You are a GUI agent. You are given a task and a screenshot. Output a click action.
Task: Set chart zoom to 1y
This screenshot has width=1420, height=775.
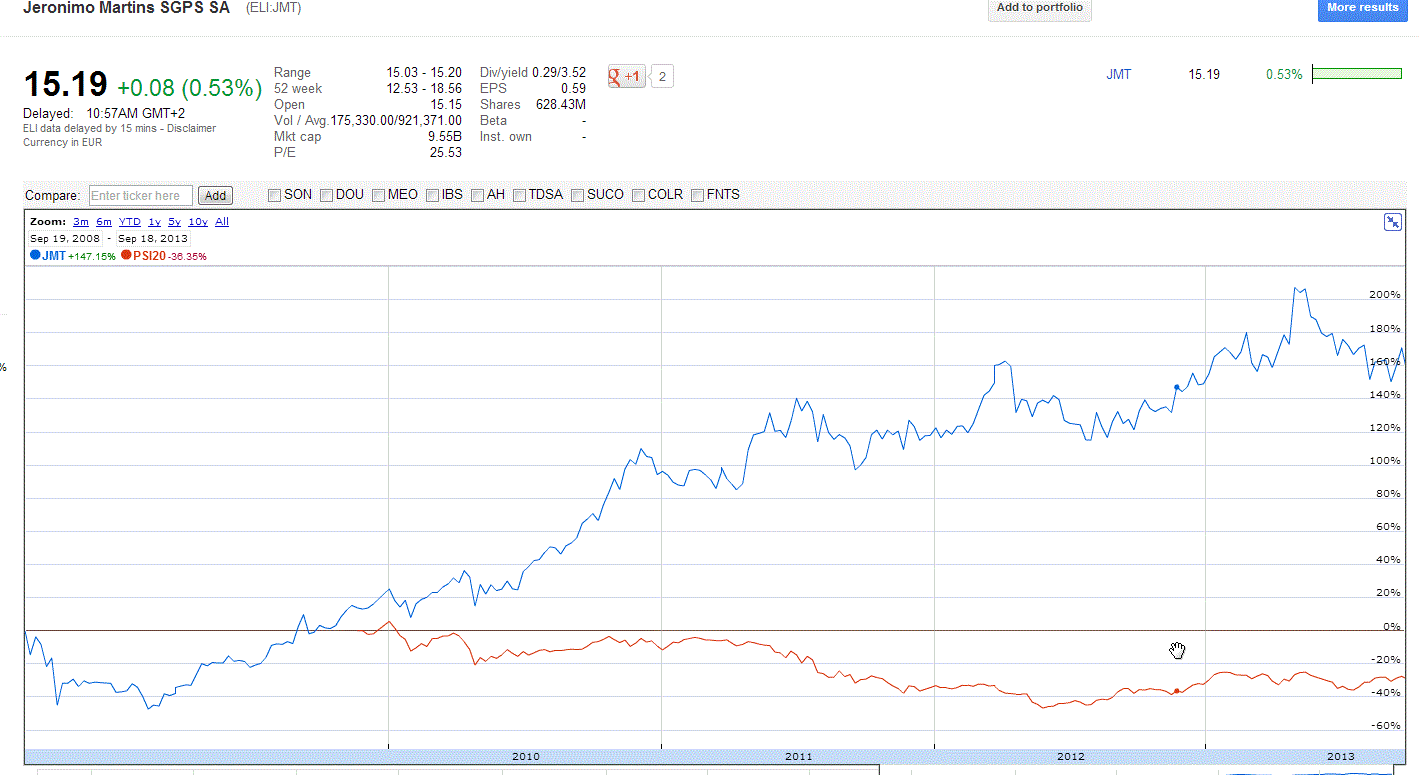point(155,222)
